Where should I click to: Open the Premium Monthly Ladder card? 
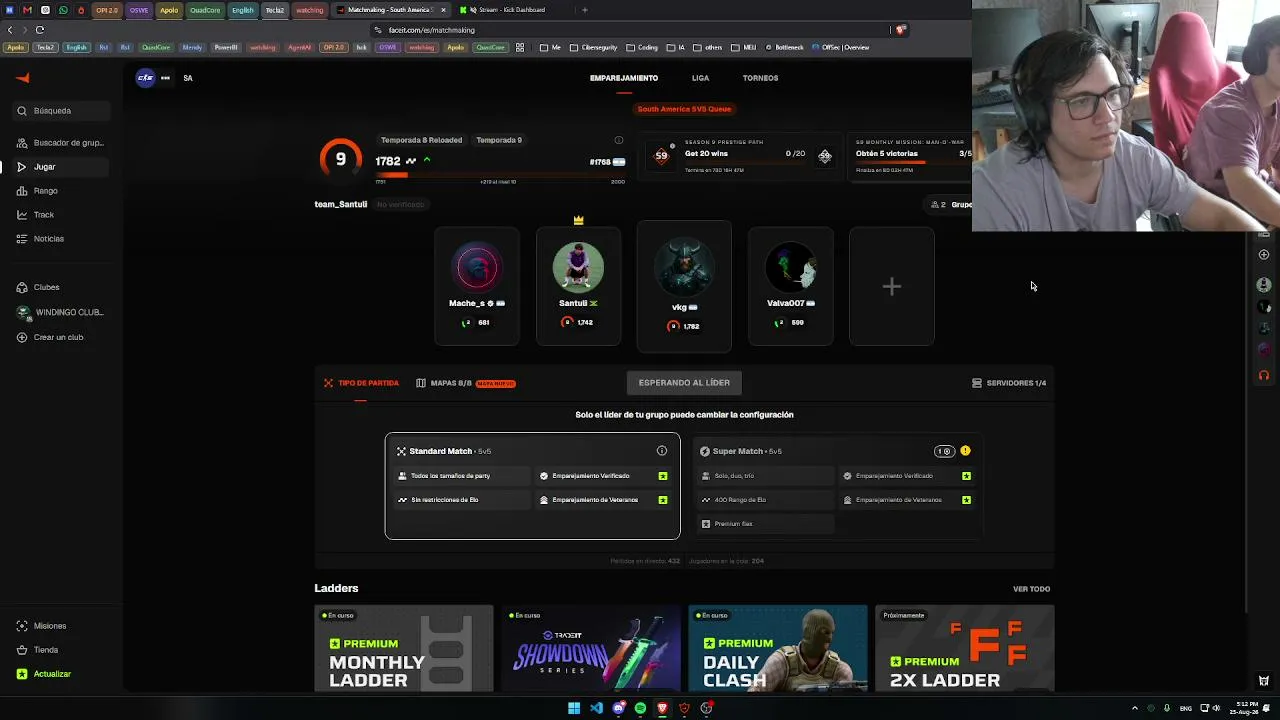click(x=404, y=648)
